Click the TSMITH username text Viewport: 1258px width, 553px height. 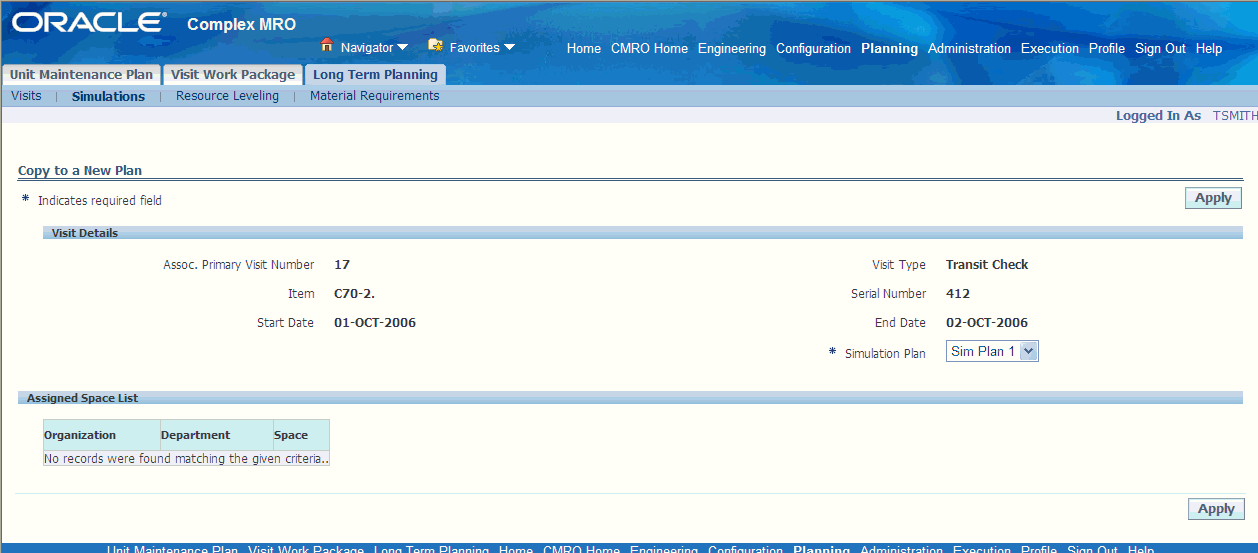(1235, 116)
